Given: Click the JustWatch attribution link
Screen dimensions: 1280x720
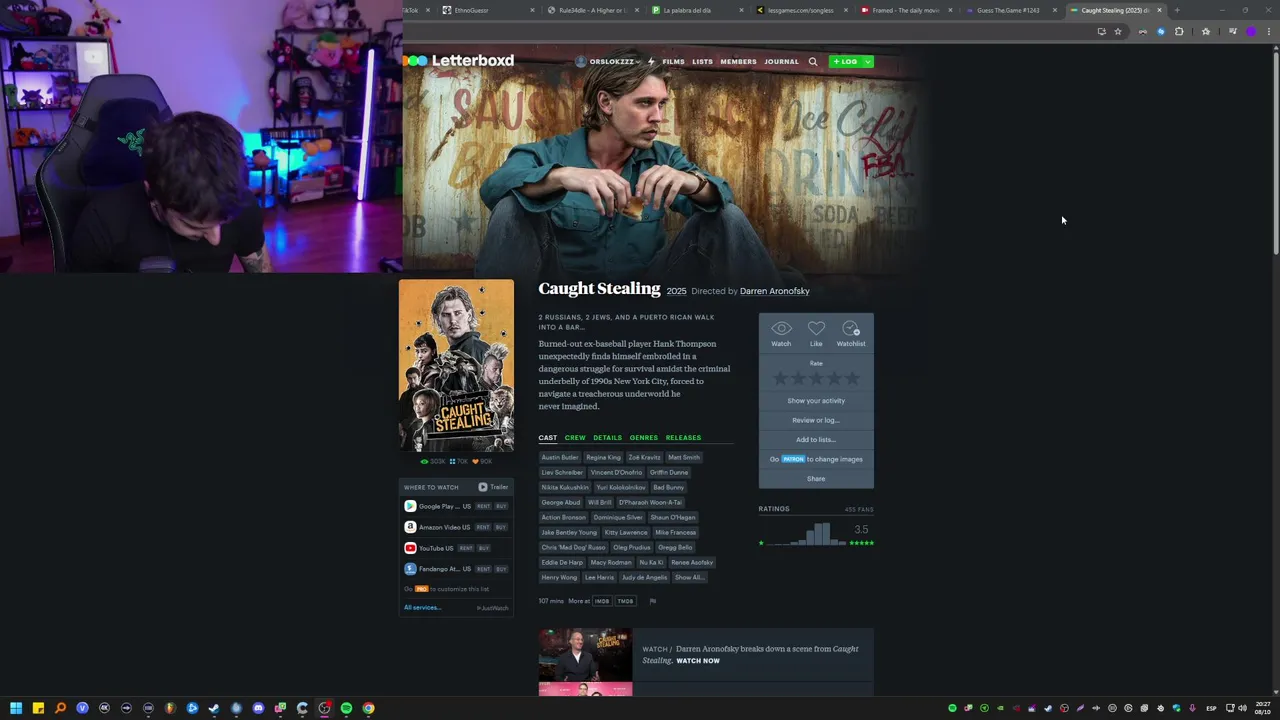Looking at the screenshot, I should [x=492, y=608].
